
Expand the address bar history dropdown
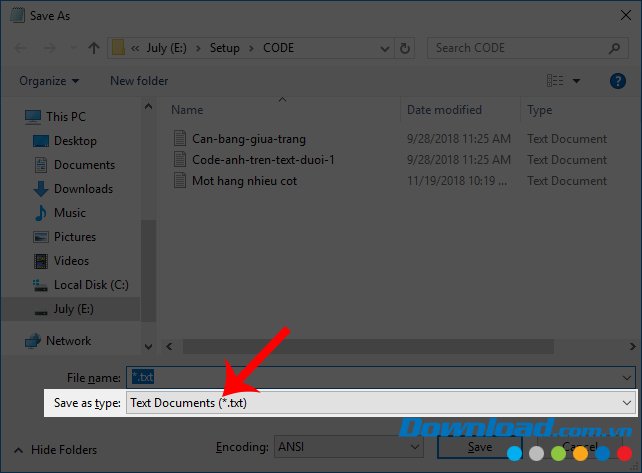click(384, 49)
